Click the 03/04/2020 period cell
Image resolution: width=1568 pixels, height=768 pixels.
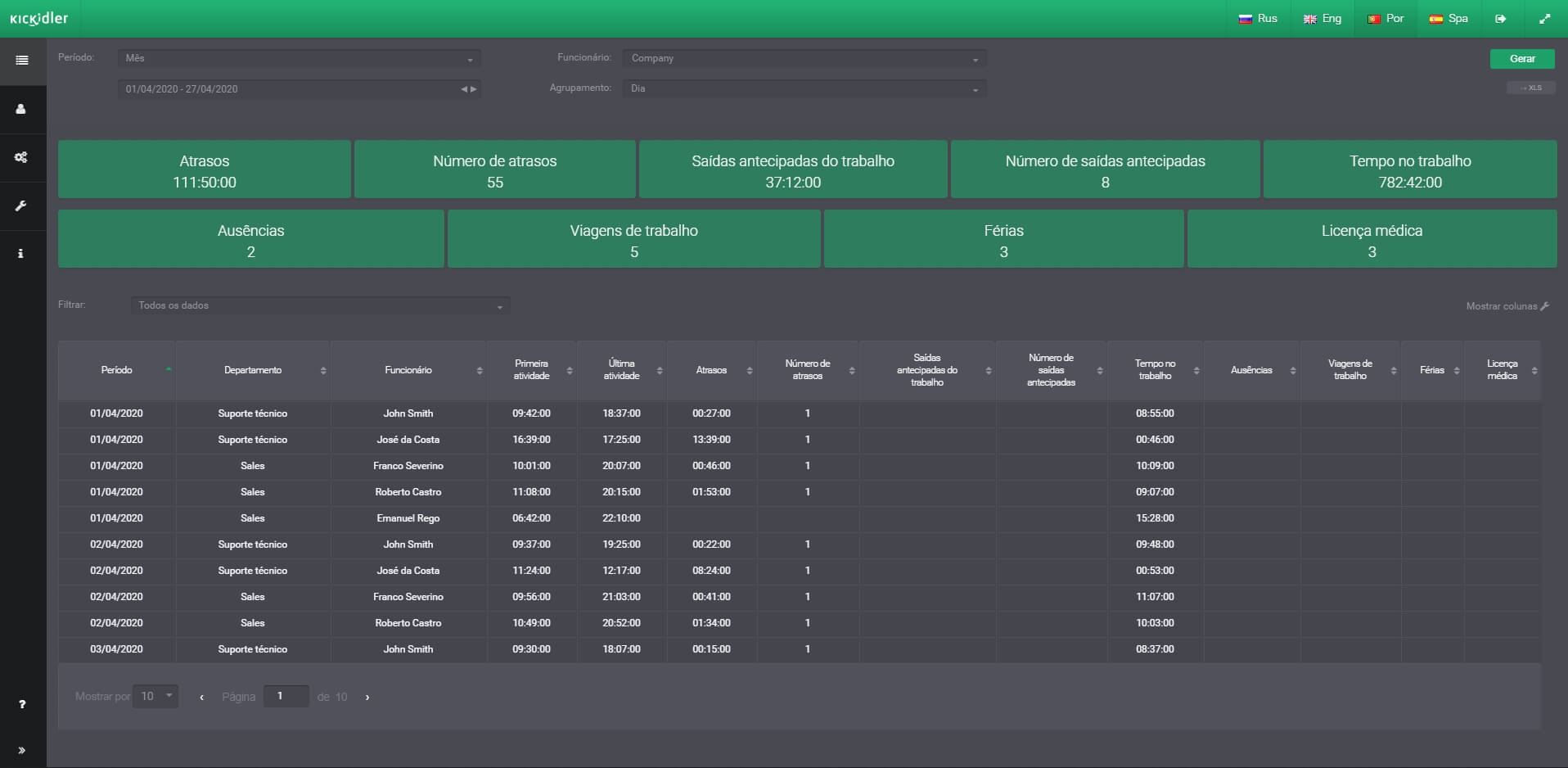116,649
